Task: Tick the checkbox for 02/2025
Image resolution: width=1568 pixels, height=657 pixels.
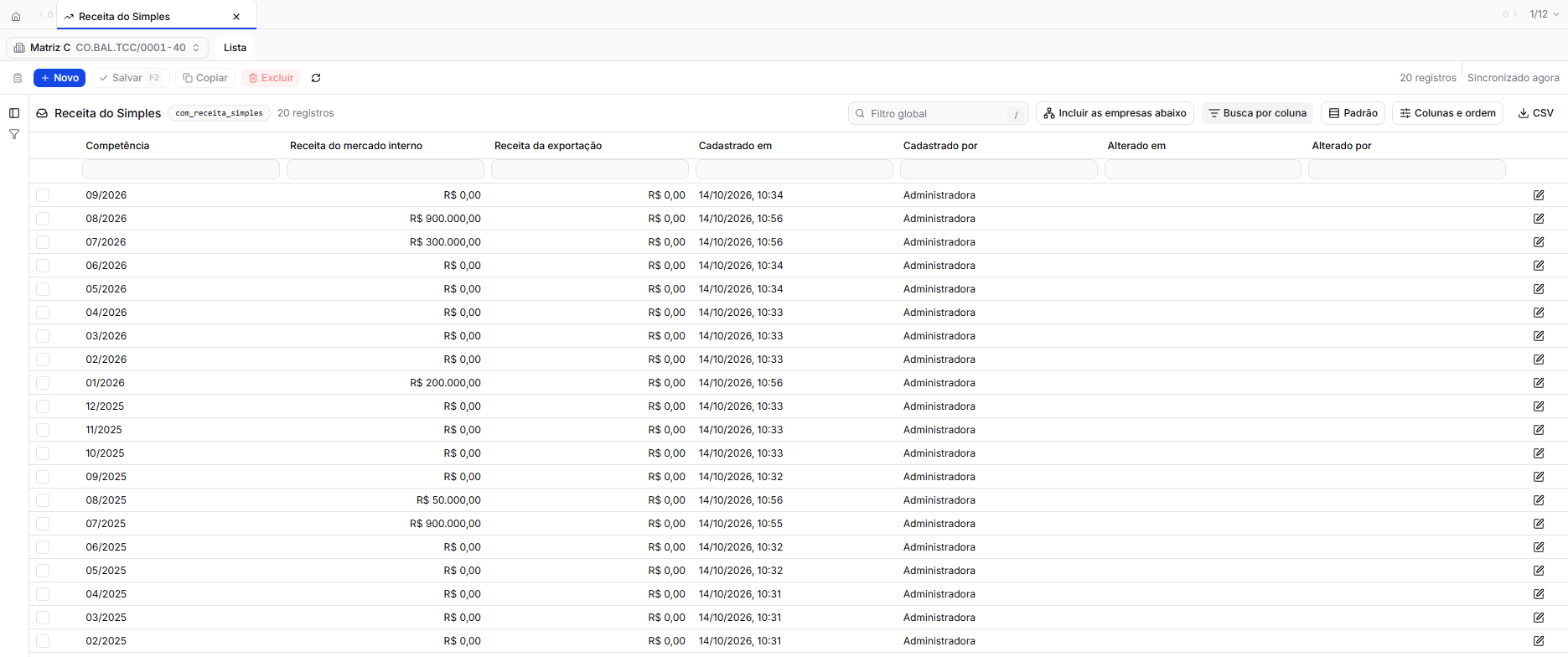Action: [43, 641]
